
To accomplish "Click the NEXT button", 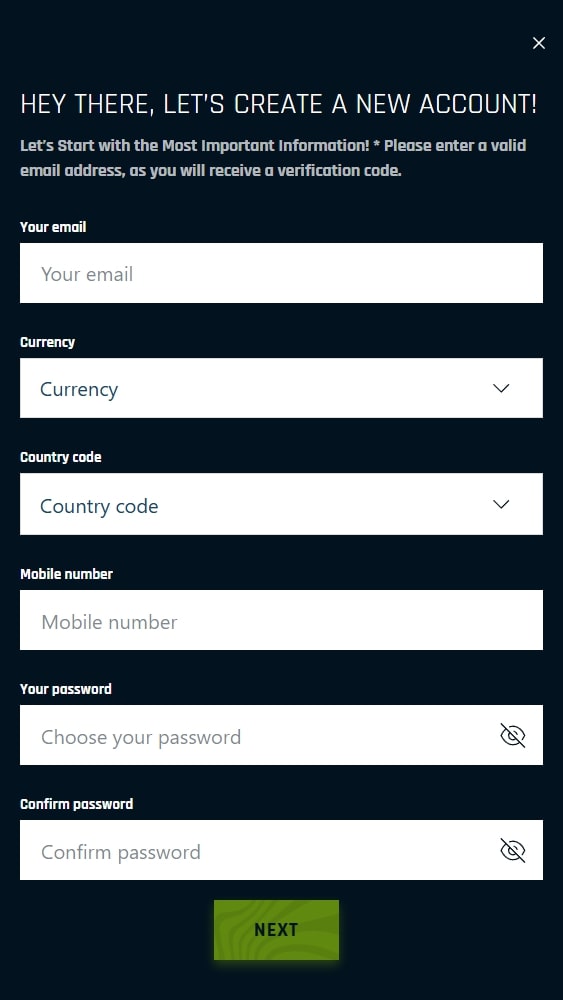I will [x=276, y=930].
